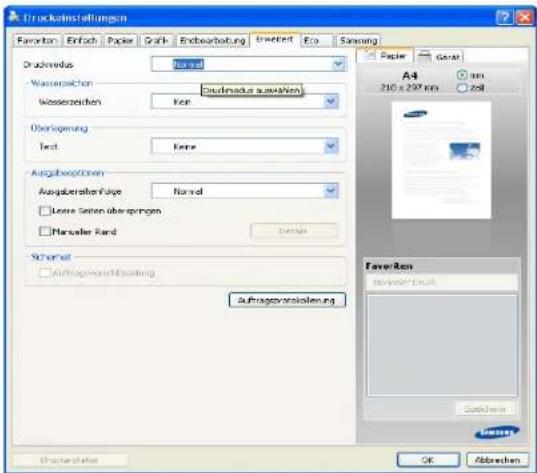
Task: Click the Samsung logo at bottom right
Action: (497, 432)
